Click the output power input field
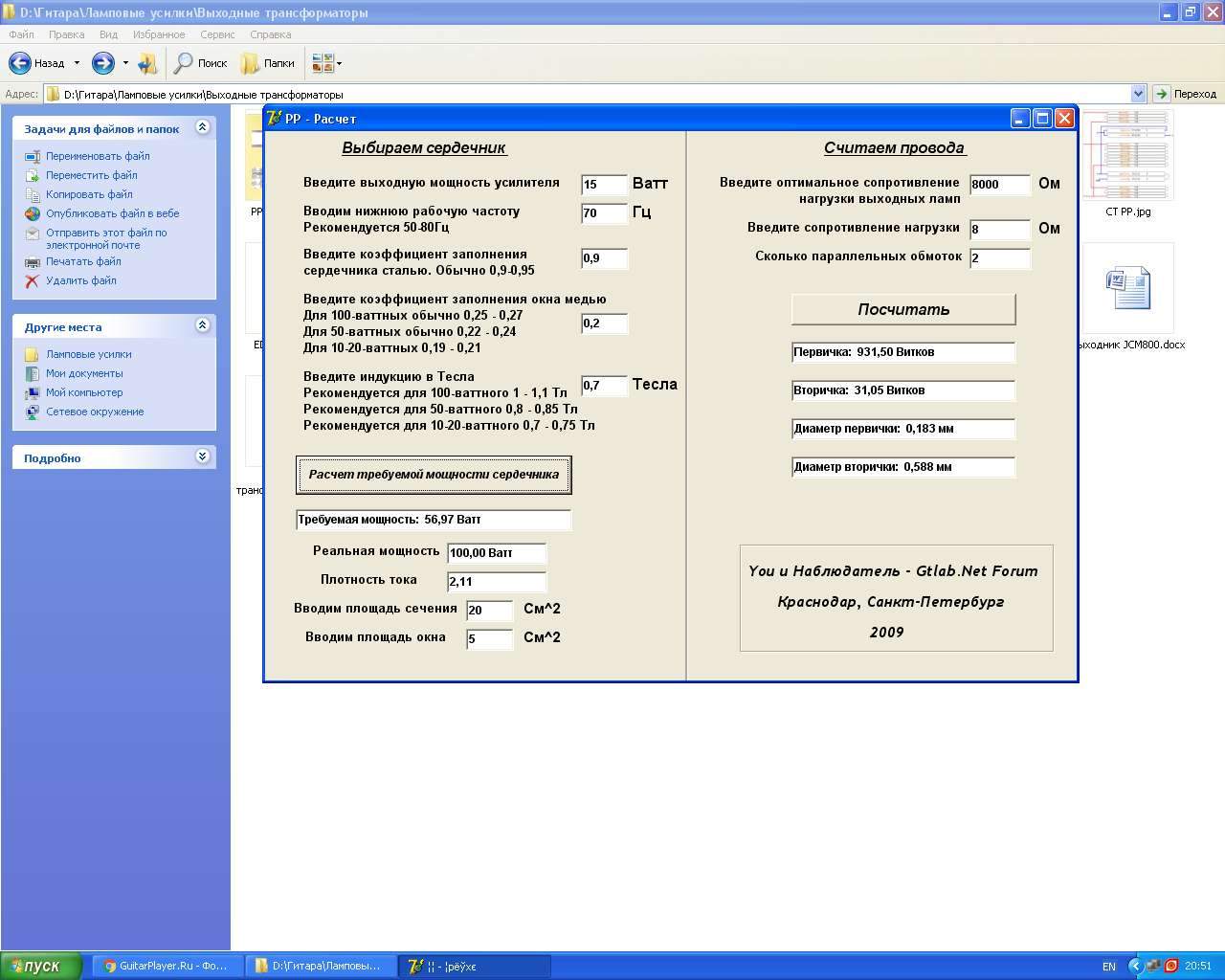The width and height of the screenshot is (1225, 980). [x=603, y=185]
